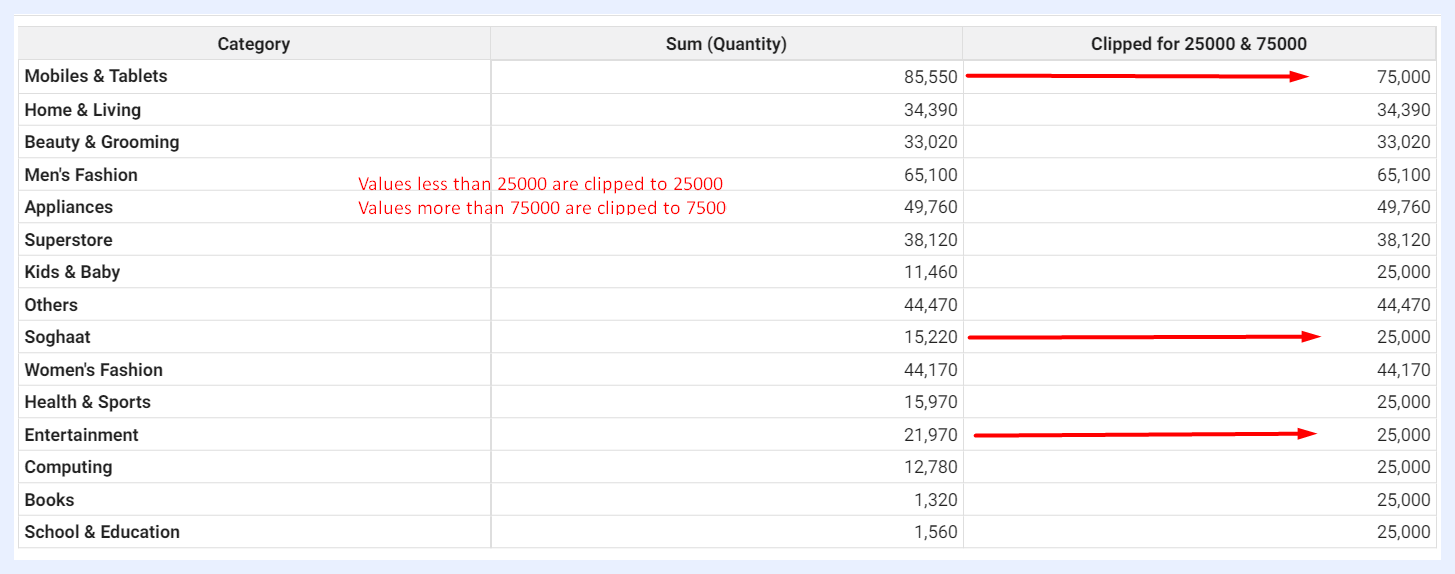Select the Men's Fashion row label

(81, 175)
